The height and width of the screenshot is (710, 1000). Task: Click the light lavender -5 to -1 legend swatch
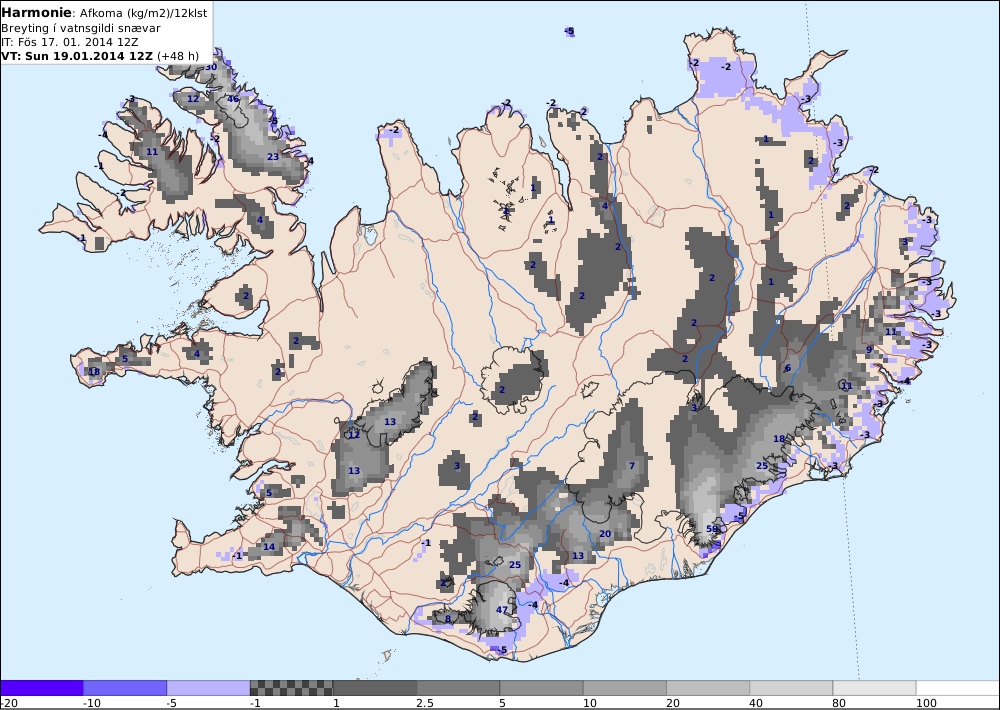pyautogui.click(x=209, y=688)
